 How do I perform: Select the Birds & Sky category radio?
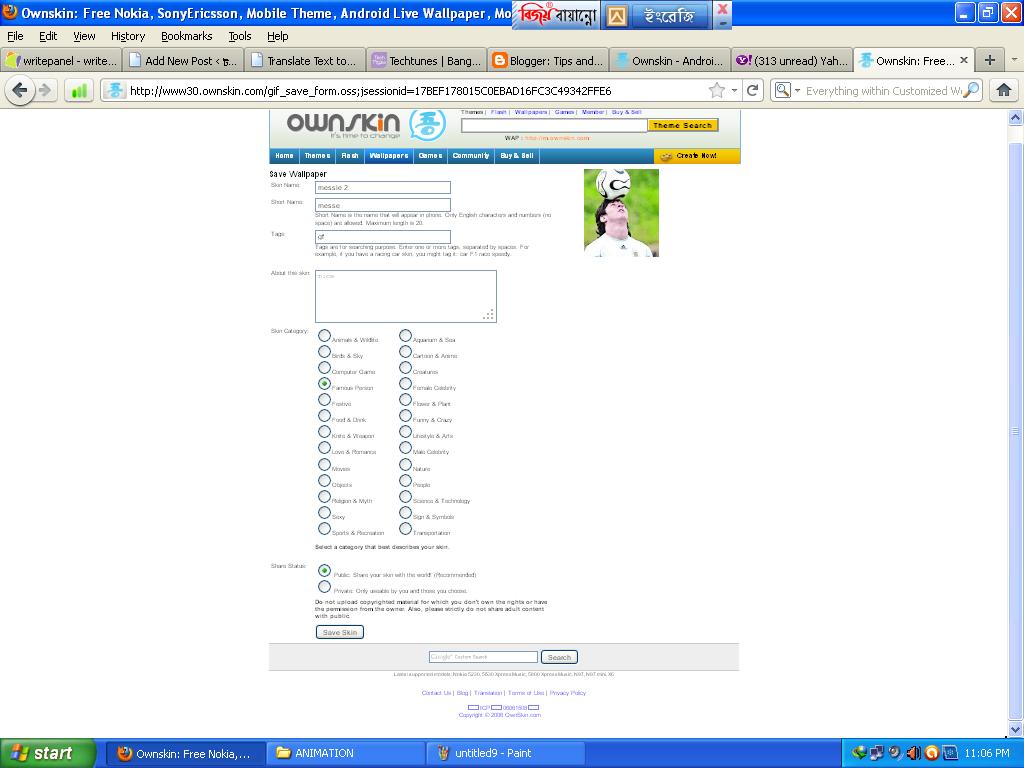324,352
